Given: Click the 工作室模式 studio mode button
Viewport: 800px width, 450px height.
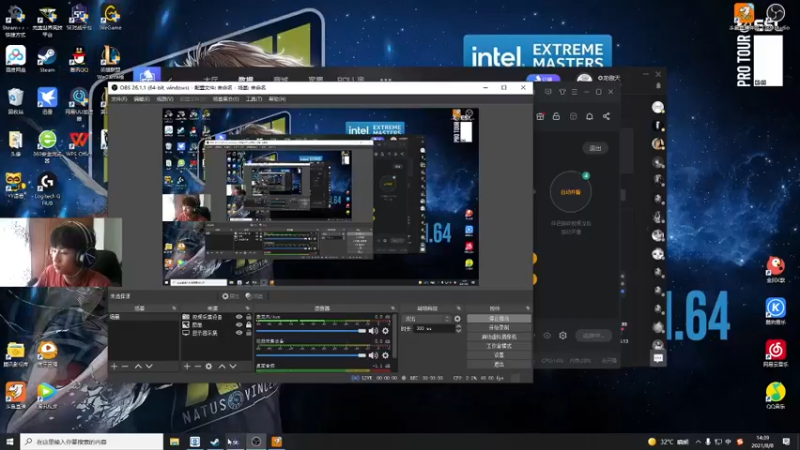Looking at the screenshot, I should [498, 346].
